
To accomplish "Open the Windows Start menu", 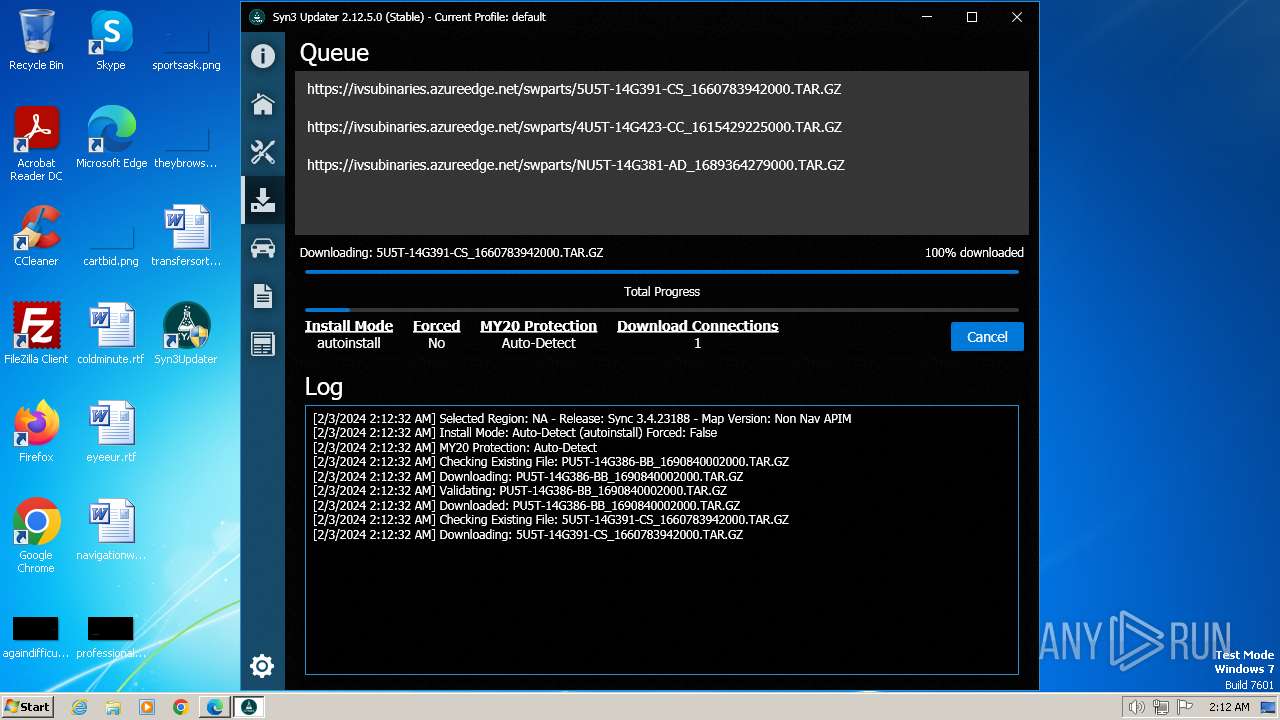I will tap(28, 707).
